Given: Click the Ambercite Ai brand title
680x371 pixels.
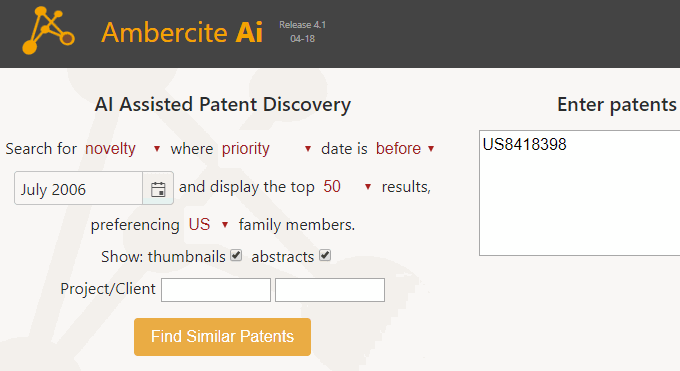Looking at the screenshot, I should tap(182, 33).
